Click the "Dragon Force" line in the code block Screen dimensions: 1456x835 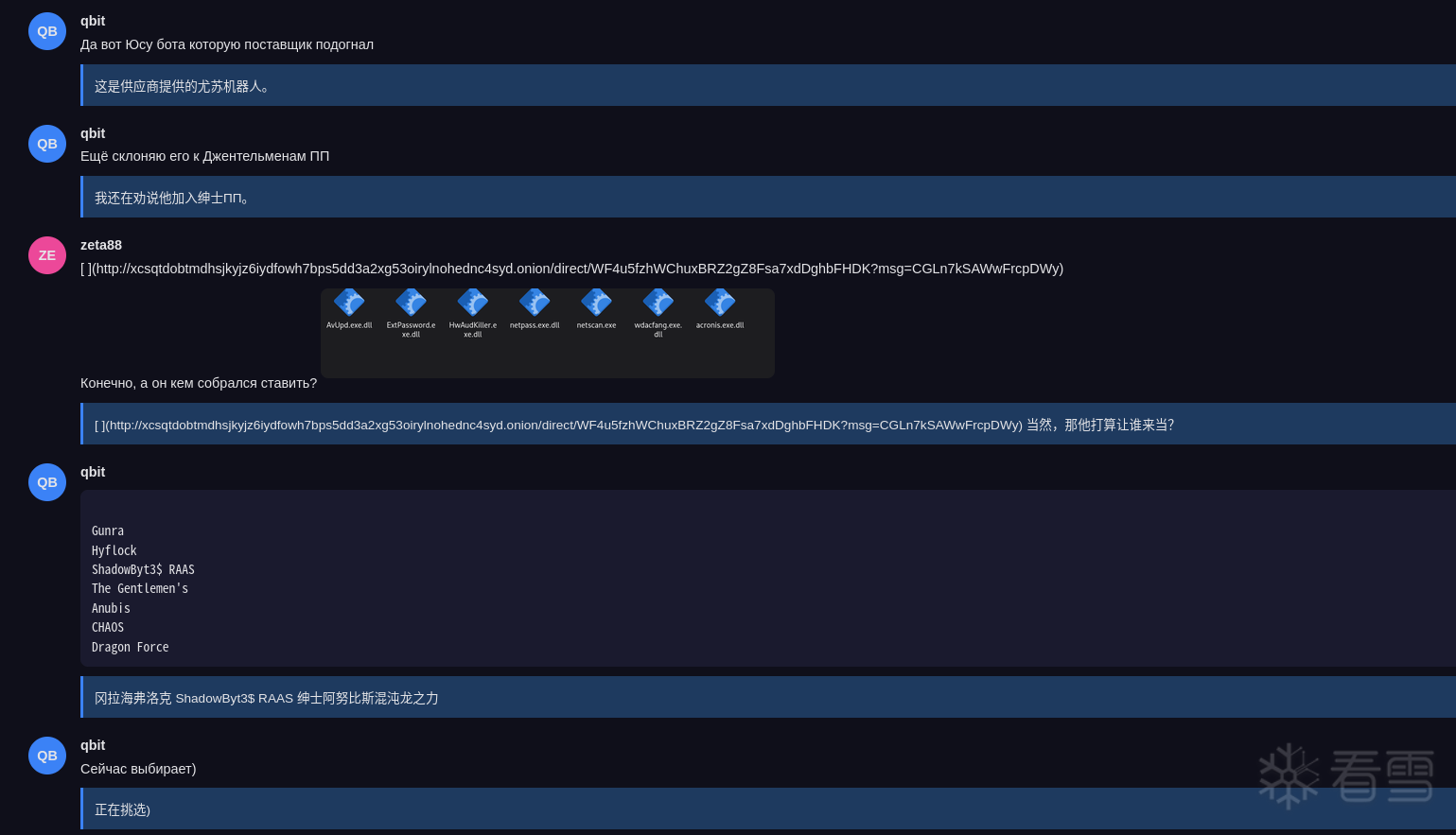[131, 647]
